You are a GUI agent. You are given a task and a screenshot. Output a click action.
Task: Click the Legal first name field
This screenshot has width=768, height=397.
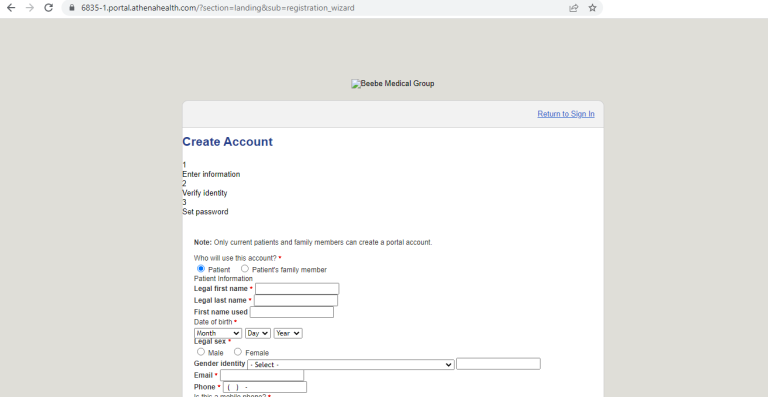(297, 289)
